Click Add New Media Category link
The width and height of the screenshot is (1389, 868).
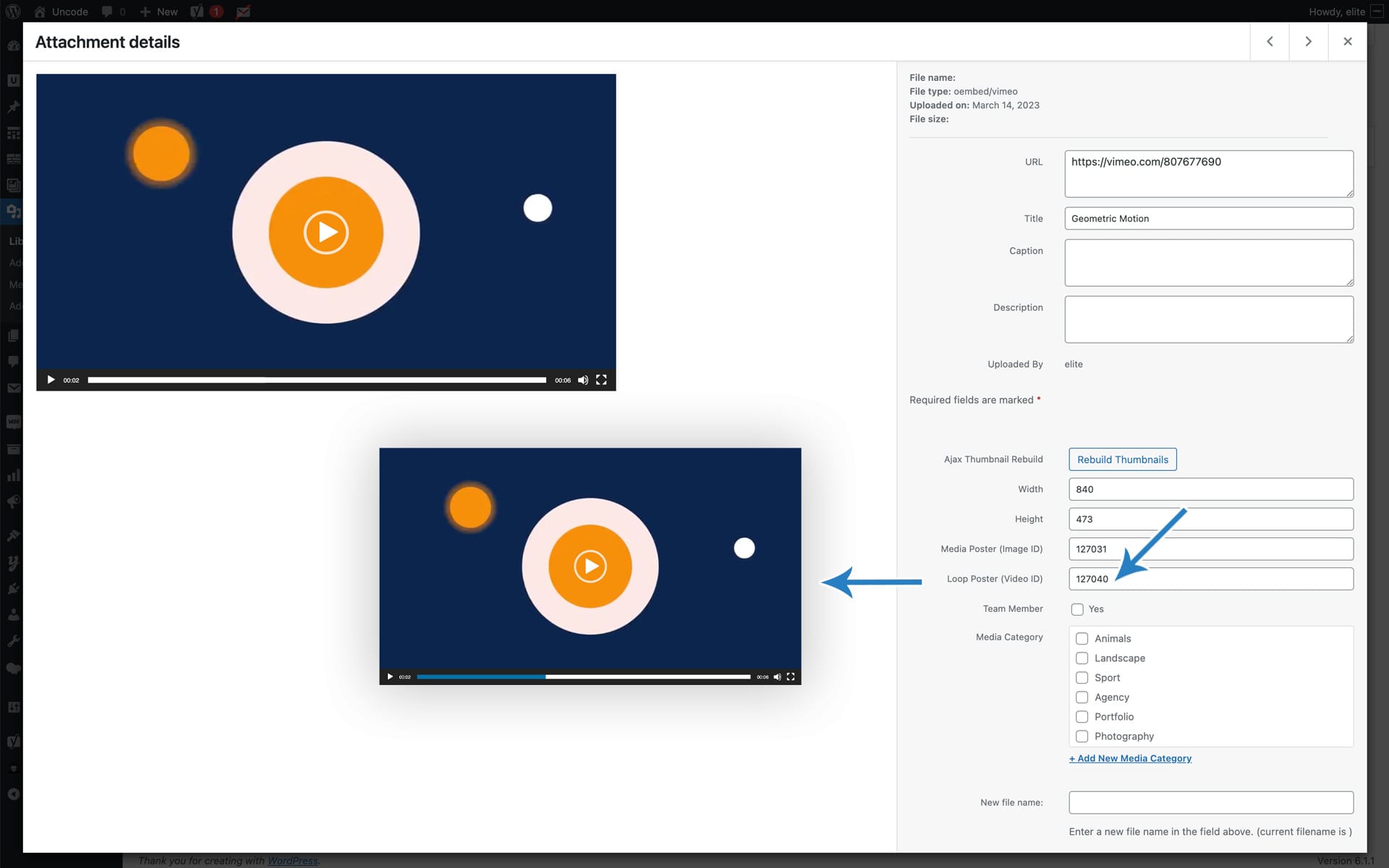click(1130, 758)
